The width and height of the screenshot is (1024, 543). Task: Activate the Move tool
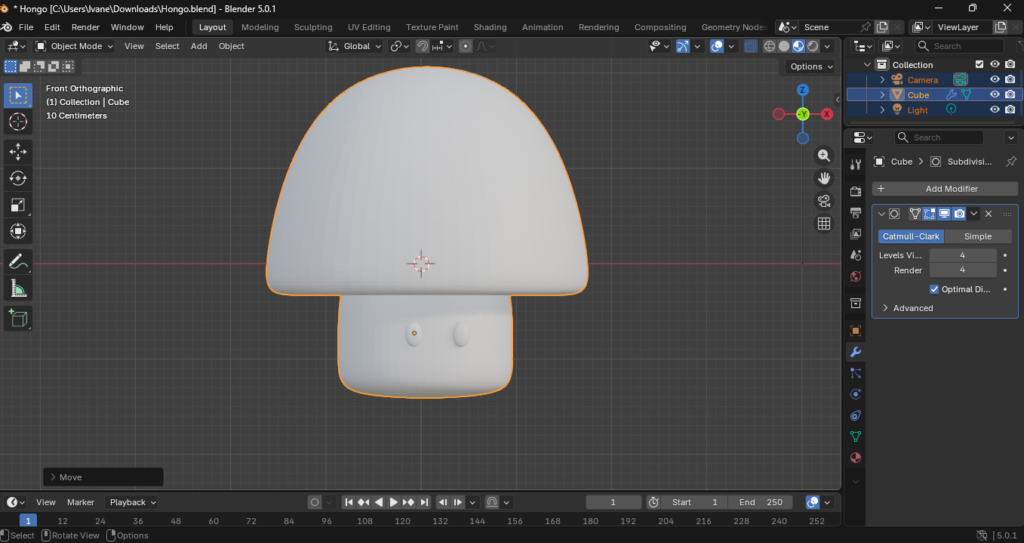[18, 151]
